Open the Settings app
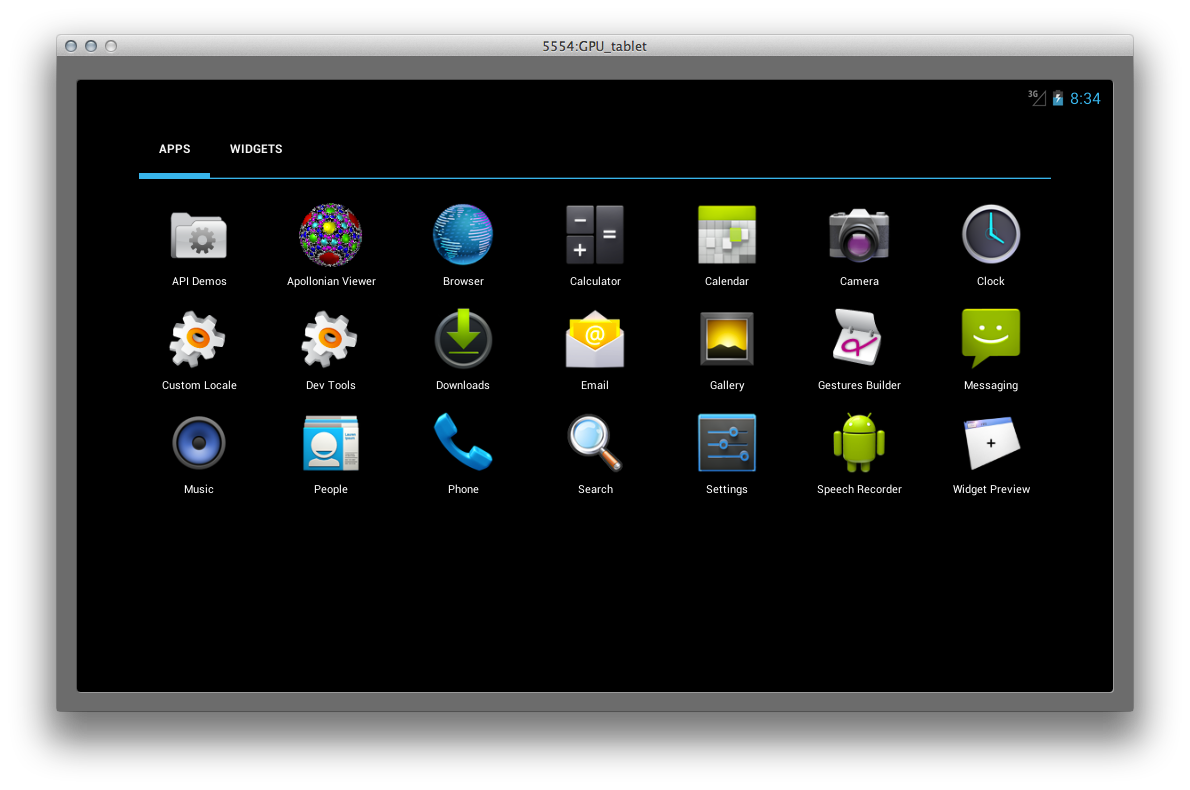The height and width of the screenshot is (790, 1190). [x=727, y=444]
